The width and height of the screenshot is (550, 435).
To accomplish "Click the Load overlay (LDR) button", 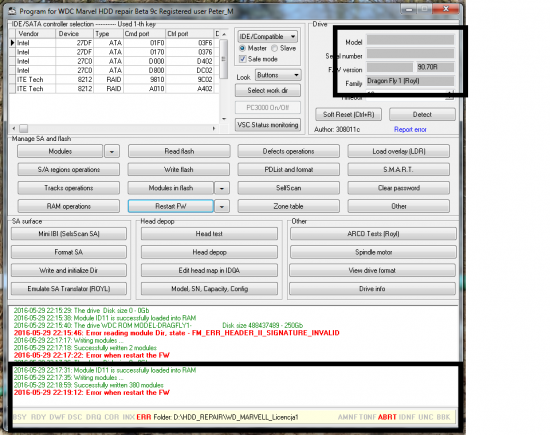I will [399, 152].
